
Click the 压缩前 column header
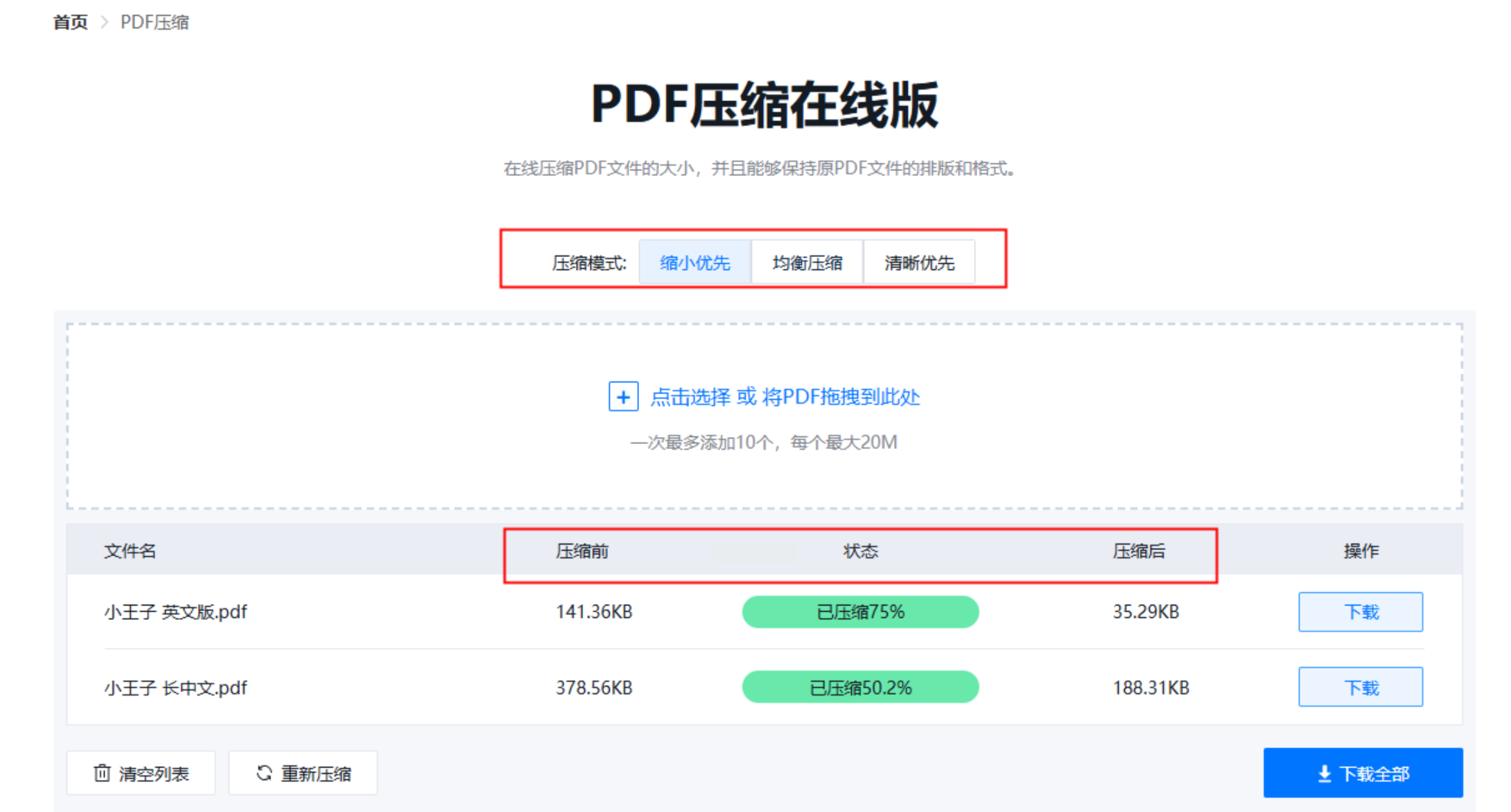tap(582, 551)
